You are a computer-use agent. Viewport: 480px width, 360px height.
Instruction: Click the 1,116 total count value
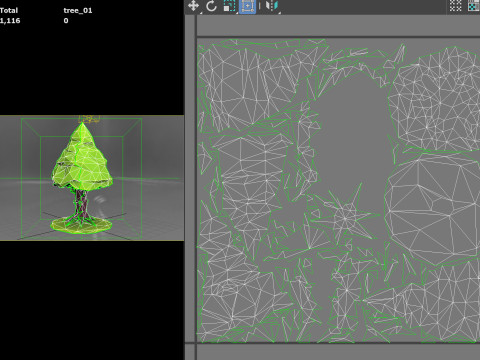pyautogui.click(x=10, y=21)
